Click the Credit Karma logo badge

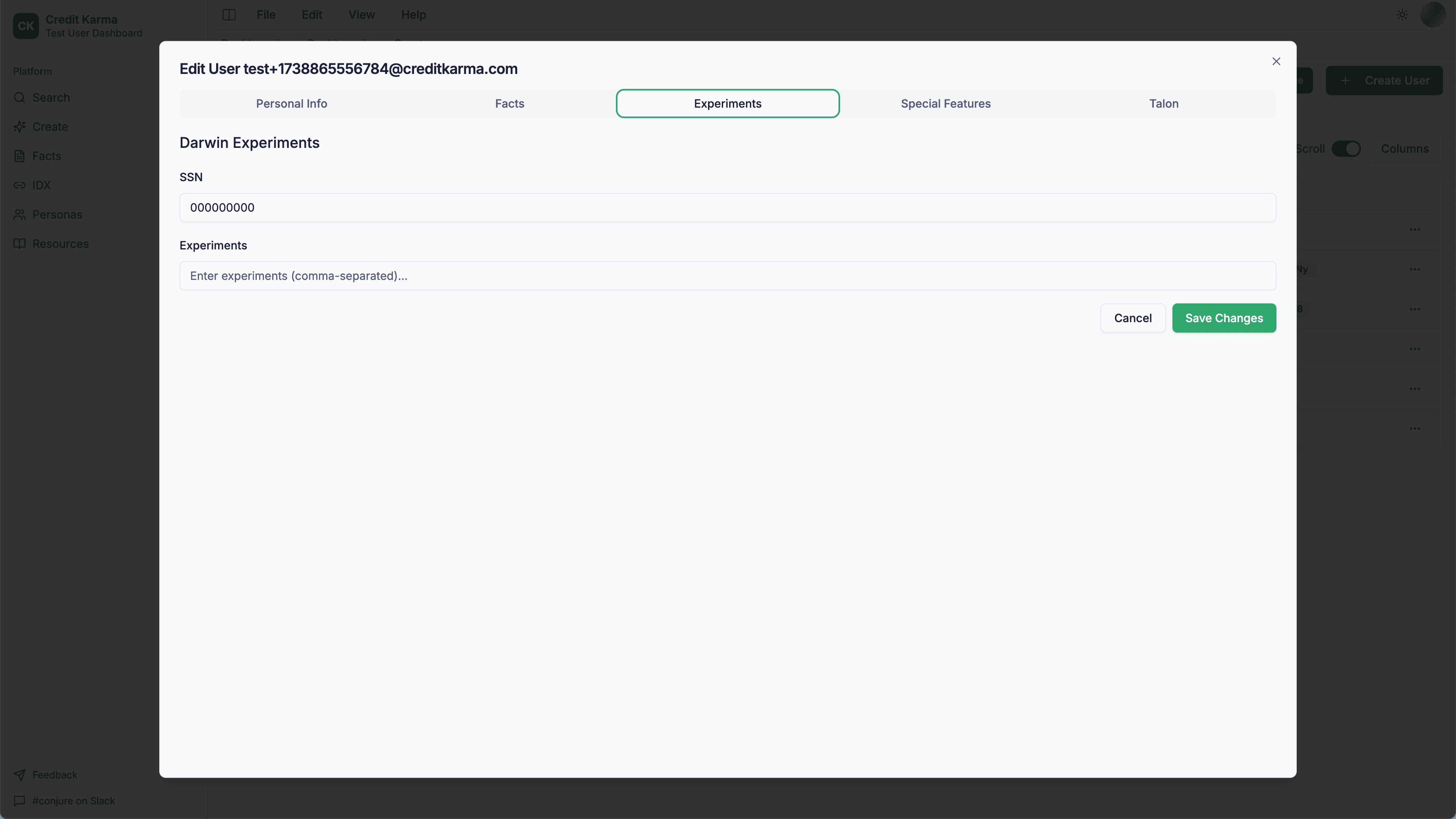click(x=26, y=26)
